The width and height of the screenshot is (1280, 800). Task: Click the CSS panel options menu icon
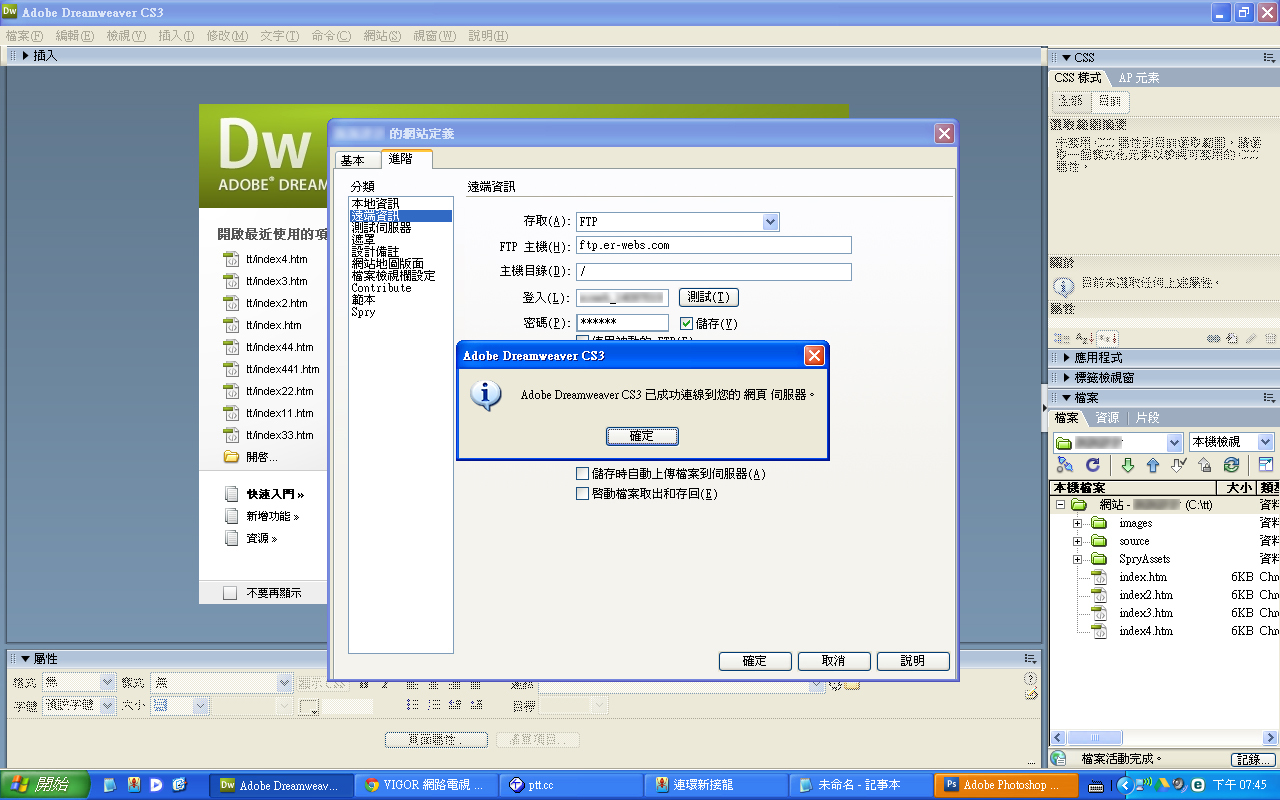(x=1268, y=58)
